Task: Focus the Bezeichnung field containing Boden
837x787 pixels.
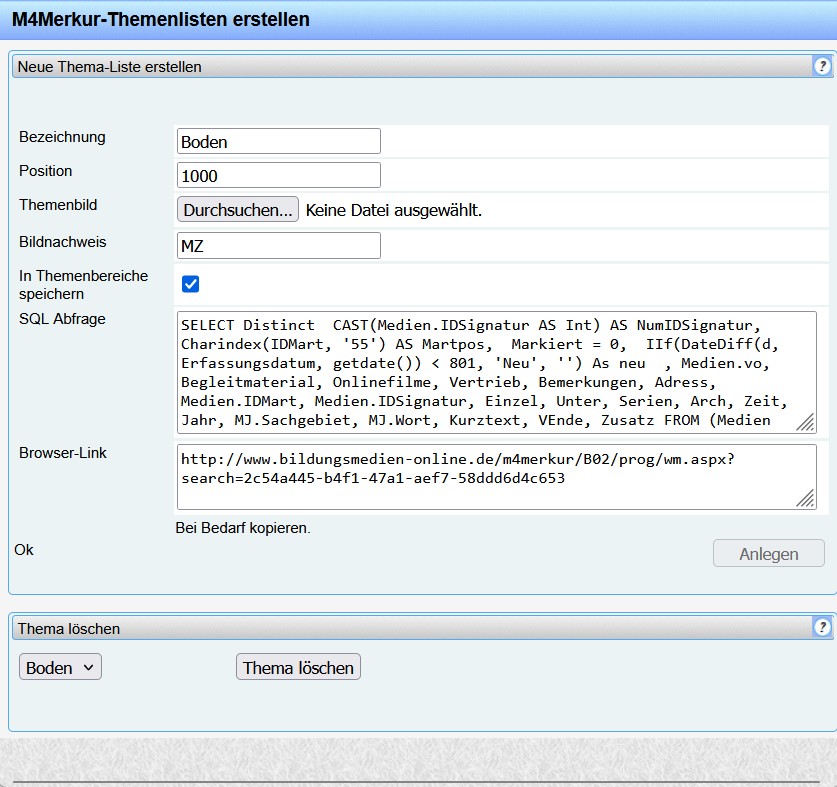Action: pos(278,141)
